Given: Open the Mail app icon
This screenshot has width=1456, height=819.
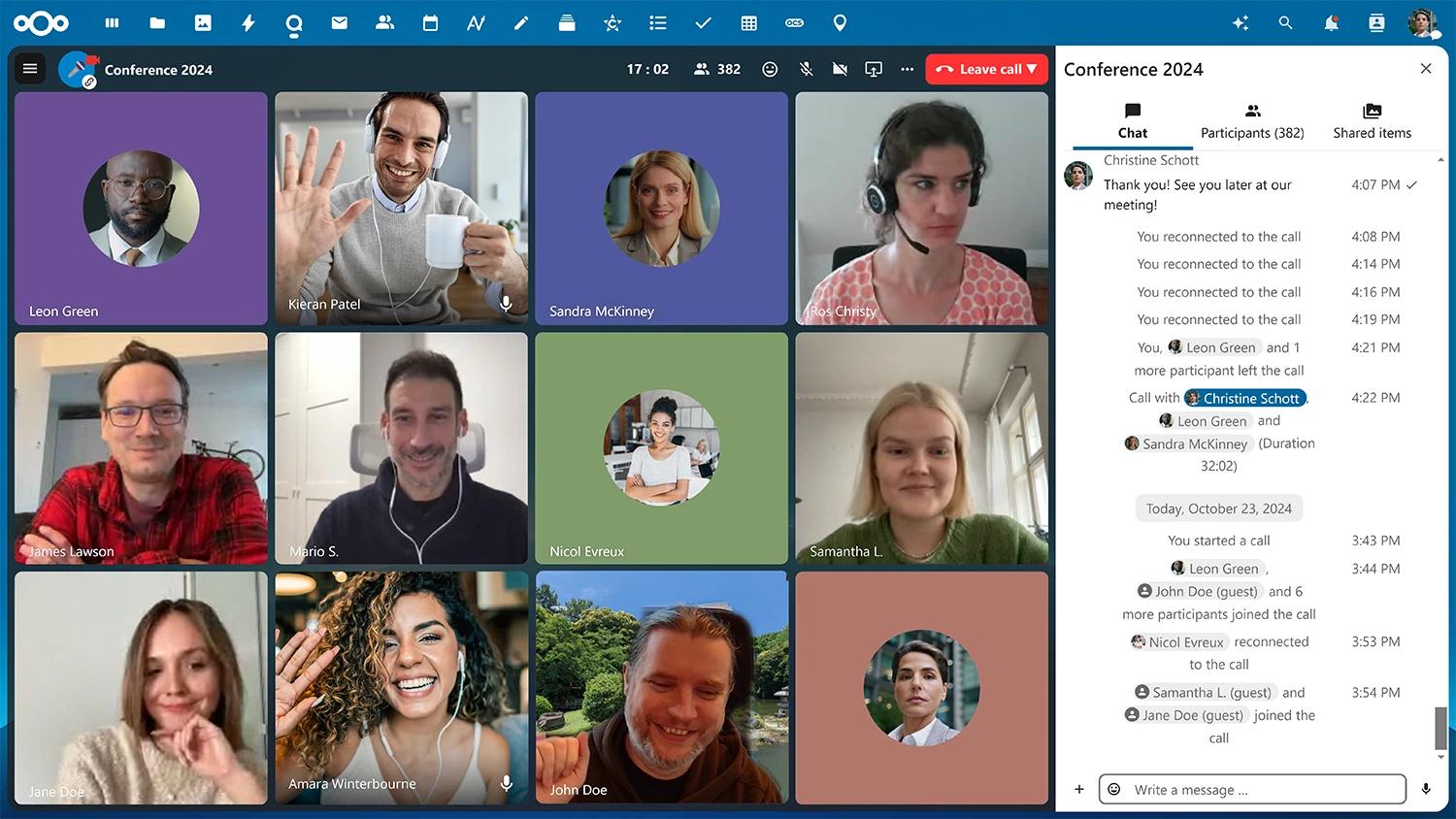Looking at the screenshot, I should click(339, 22).
